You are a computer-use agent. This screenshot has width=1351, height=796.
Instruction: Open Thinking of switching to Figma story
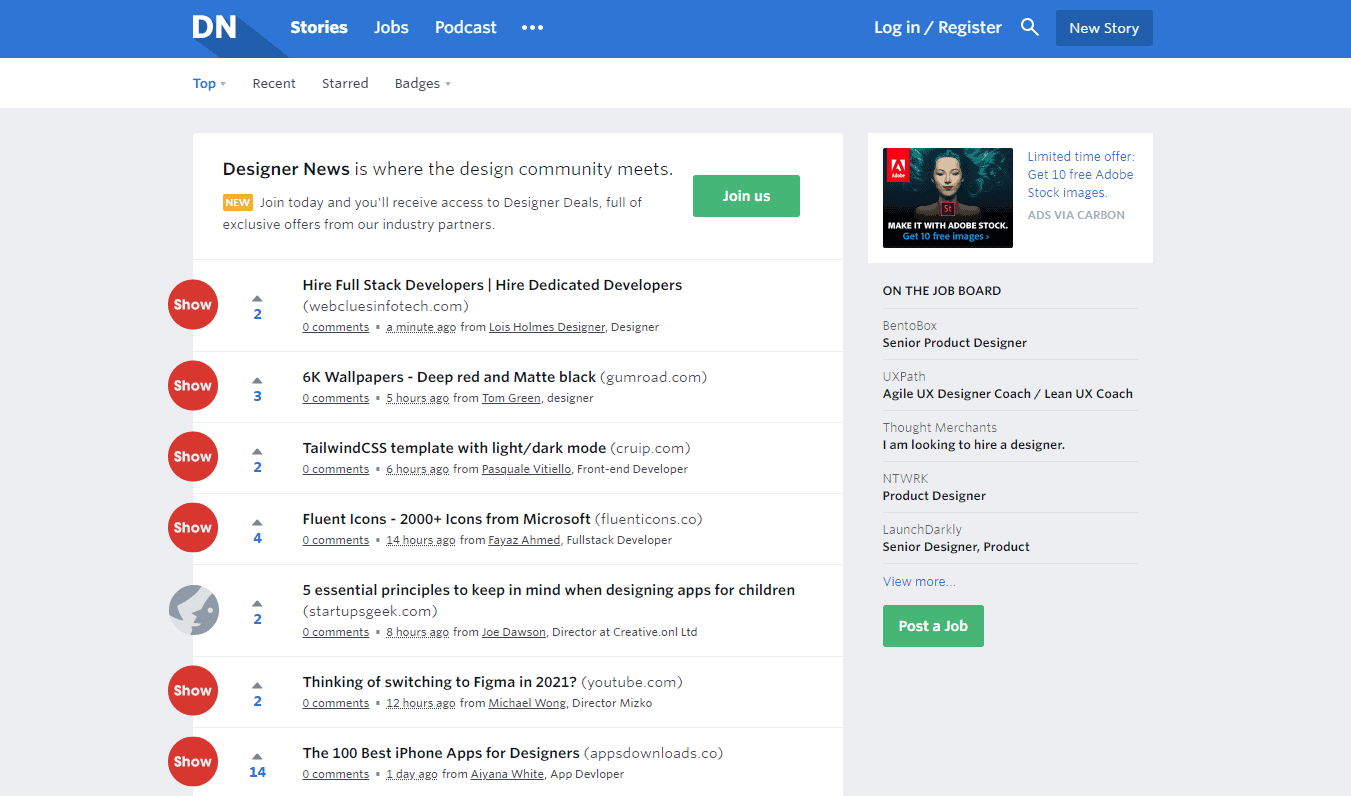coord(440,682)
